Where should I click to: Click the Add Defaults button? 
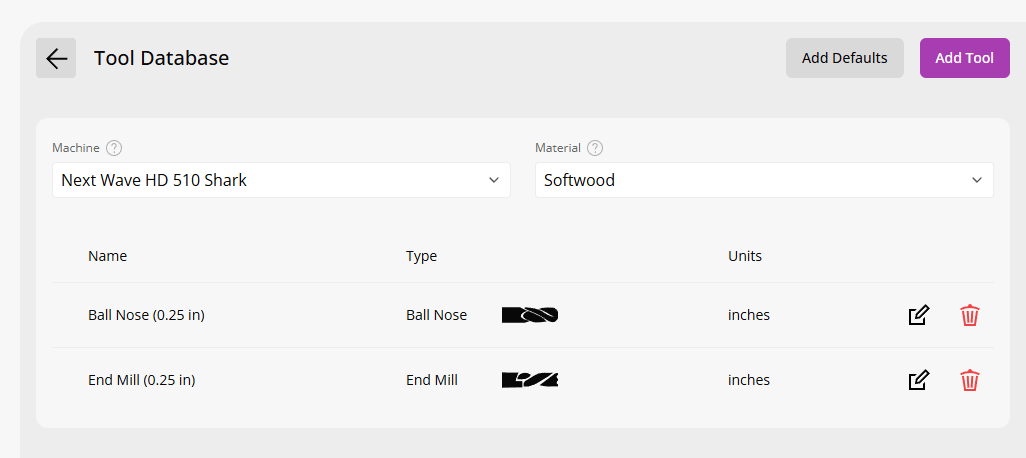845,58
